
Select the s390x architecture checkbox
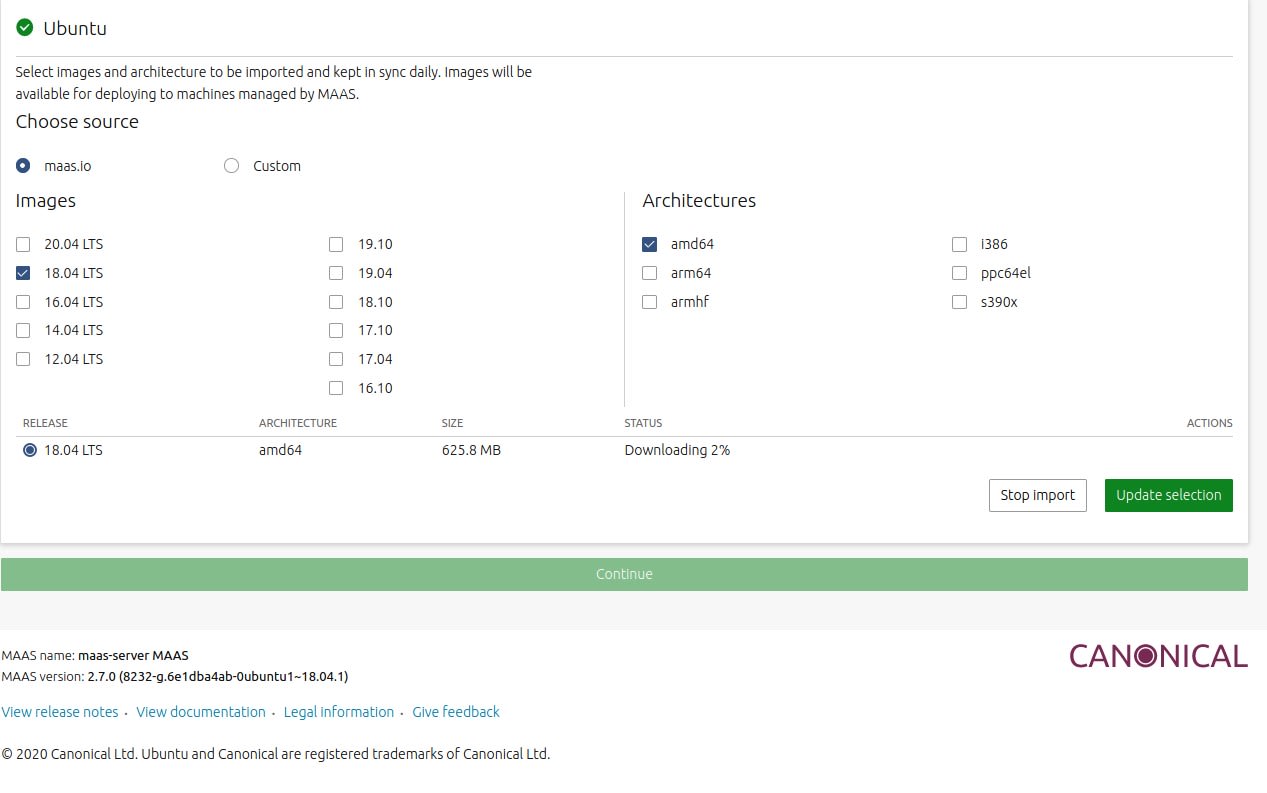pos(960,302)
